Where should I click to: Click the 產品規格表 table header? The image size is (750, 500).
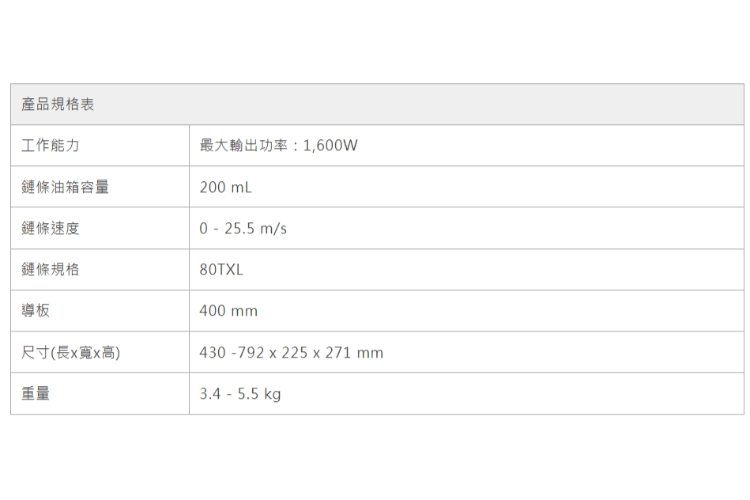click(x=58, y=105)
